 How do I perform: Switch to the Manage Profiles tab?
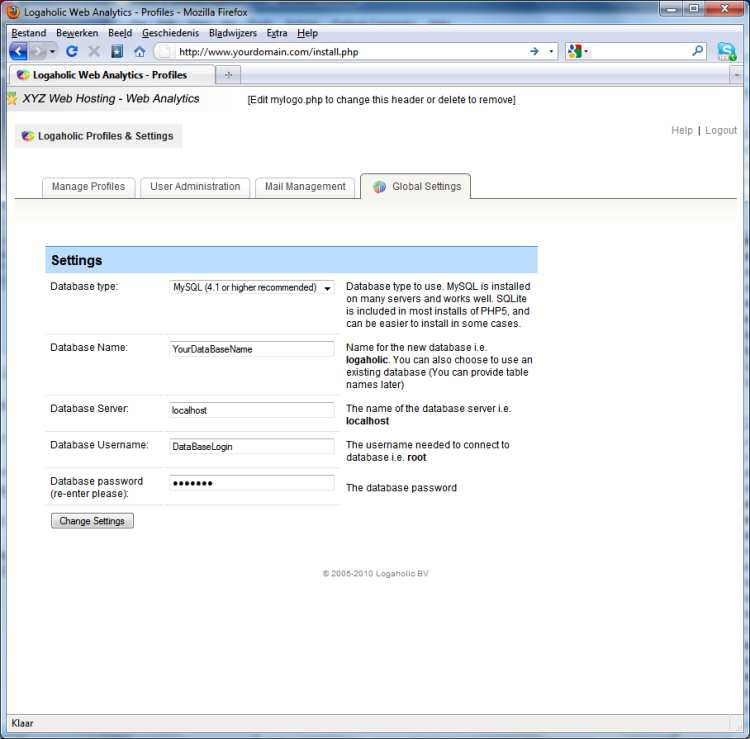tap(88, 187)
